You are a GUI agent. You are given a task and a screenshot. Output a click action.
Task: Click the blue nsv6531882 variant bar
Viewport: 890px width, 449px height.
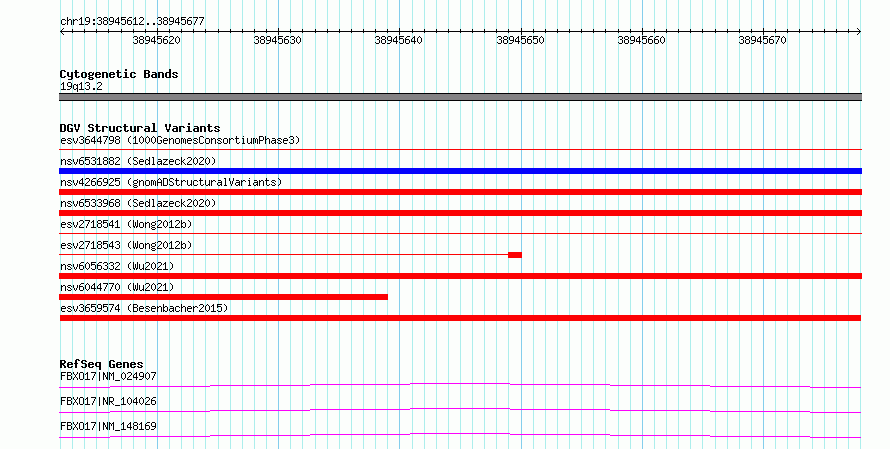(460, 171)
